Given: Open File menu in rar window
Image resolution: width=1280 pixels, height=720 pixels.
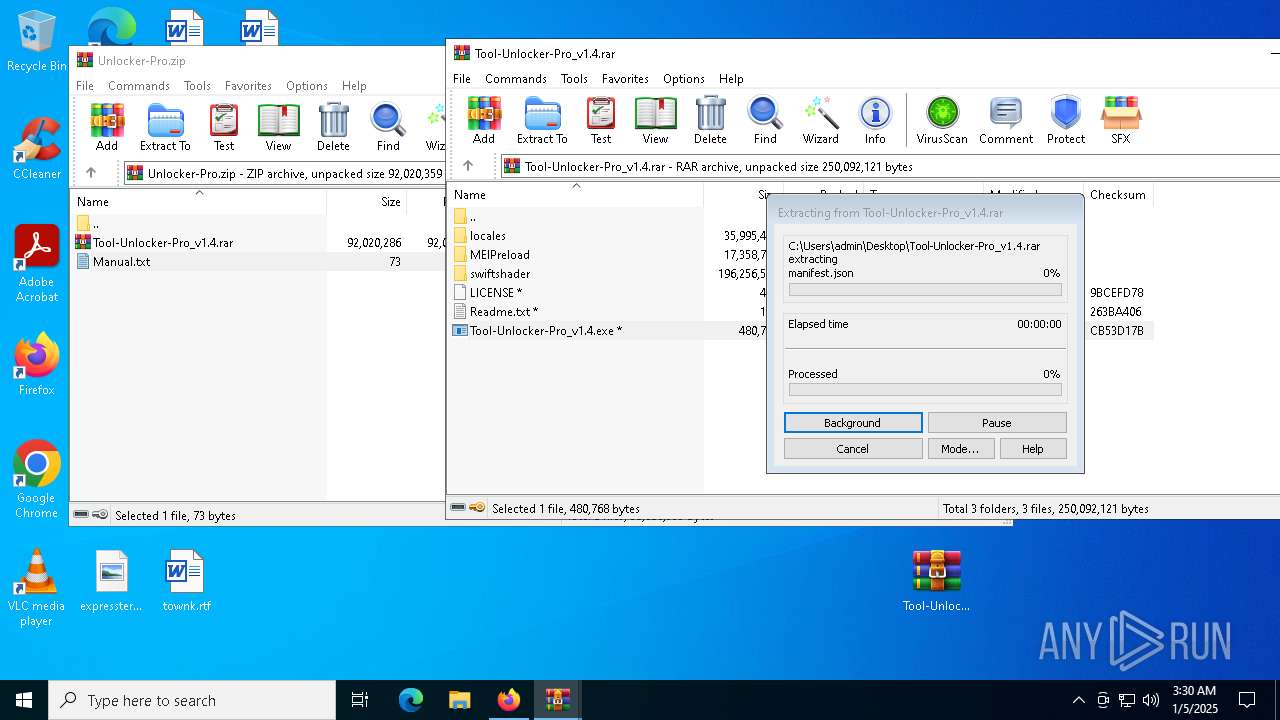Looking at the screenshot, I should point(462,78).
